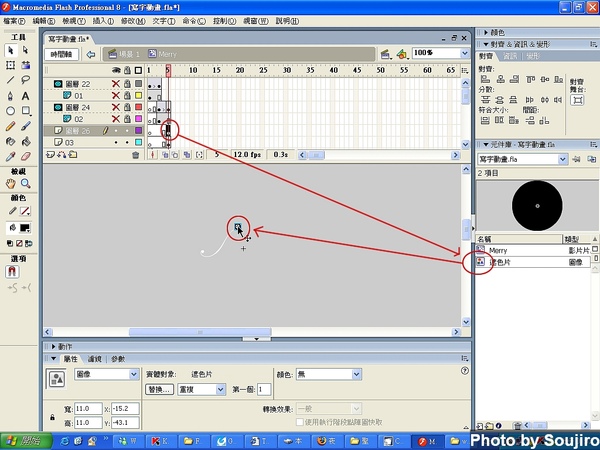The height and width of the screenshot is (450, 600).
Task: Expand the 顏色 panel at top right
Action: click(486, 33)
